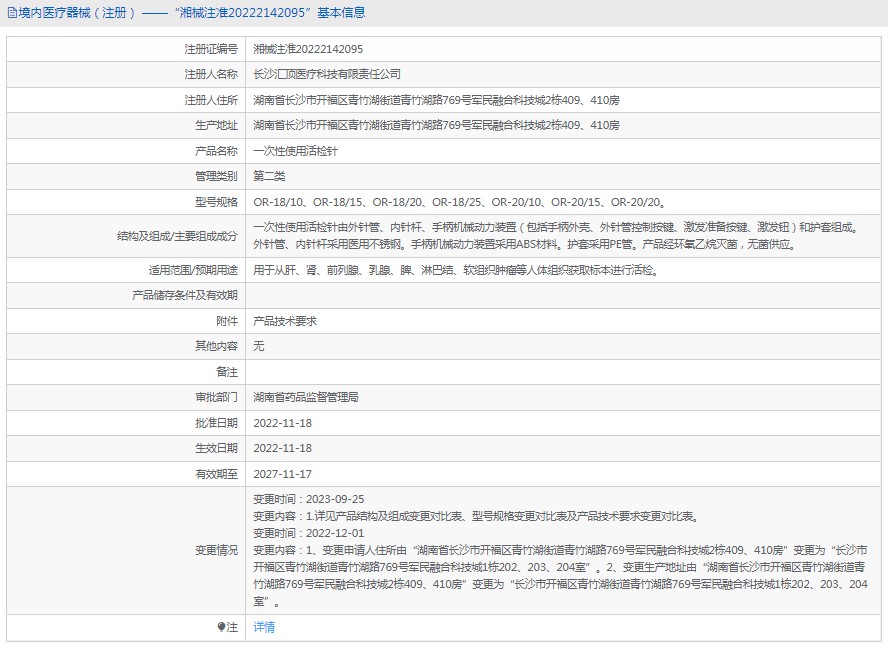Click 2022-11-18 in the 生效日期 row
Viewport: 888px width, 646px height.
click(283, 448)
